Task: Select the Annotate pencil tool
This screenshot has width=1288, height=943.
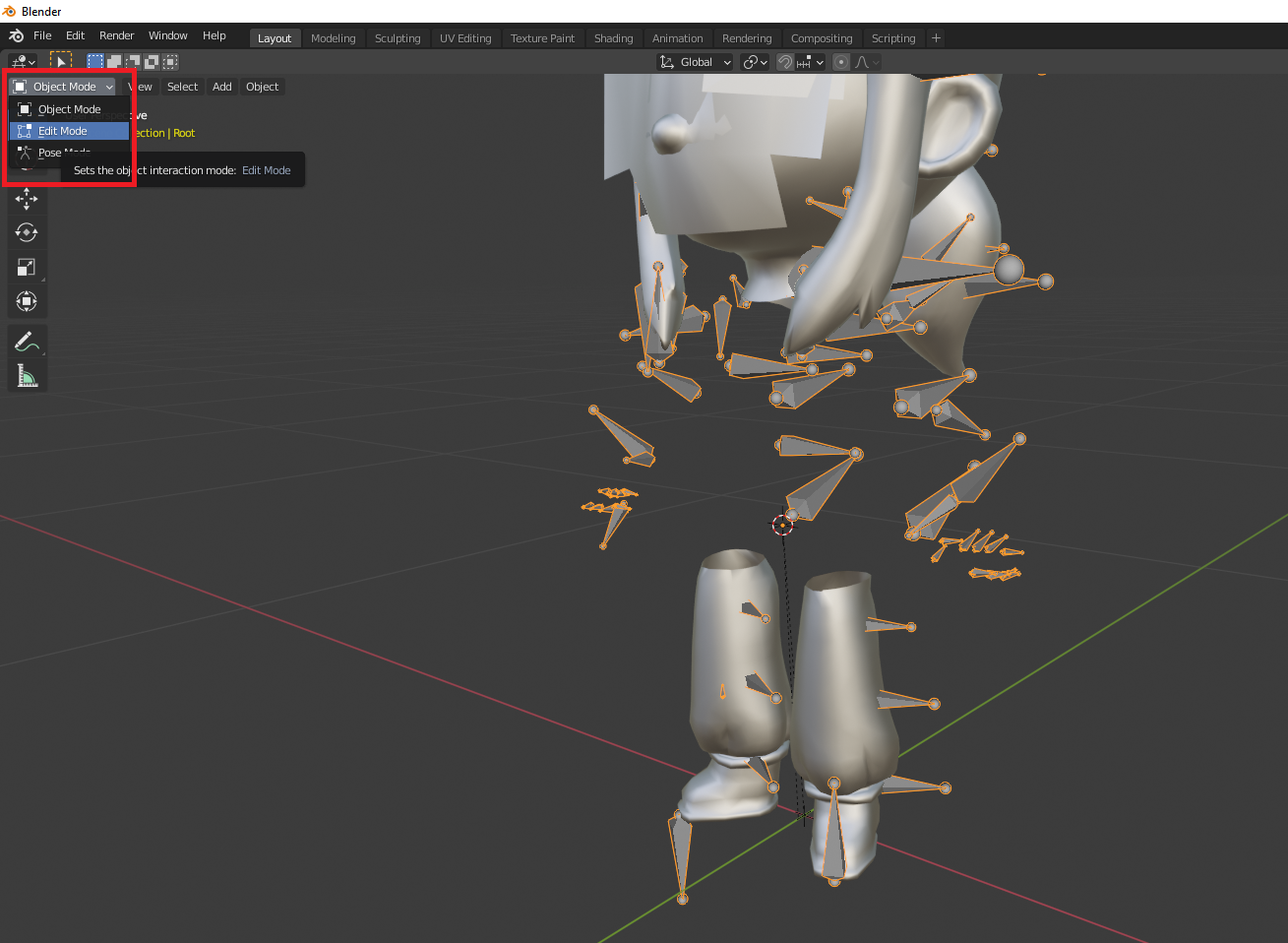Action: click(x=27, y=342)
